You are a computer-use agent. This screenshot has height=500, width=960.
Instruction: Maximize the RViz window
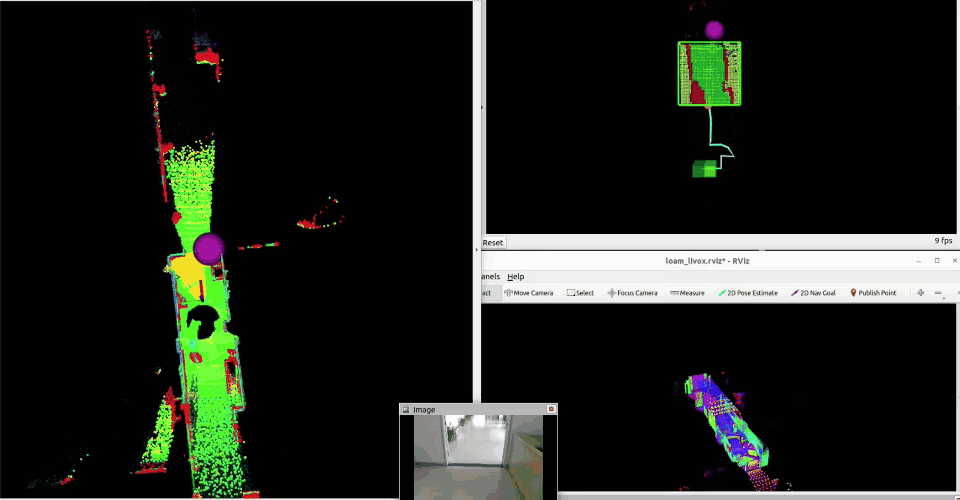[937, 260]
